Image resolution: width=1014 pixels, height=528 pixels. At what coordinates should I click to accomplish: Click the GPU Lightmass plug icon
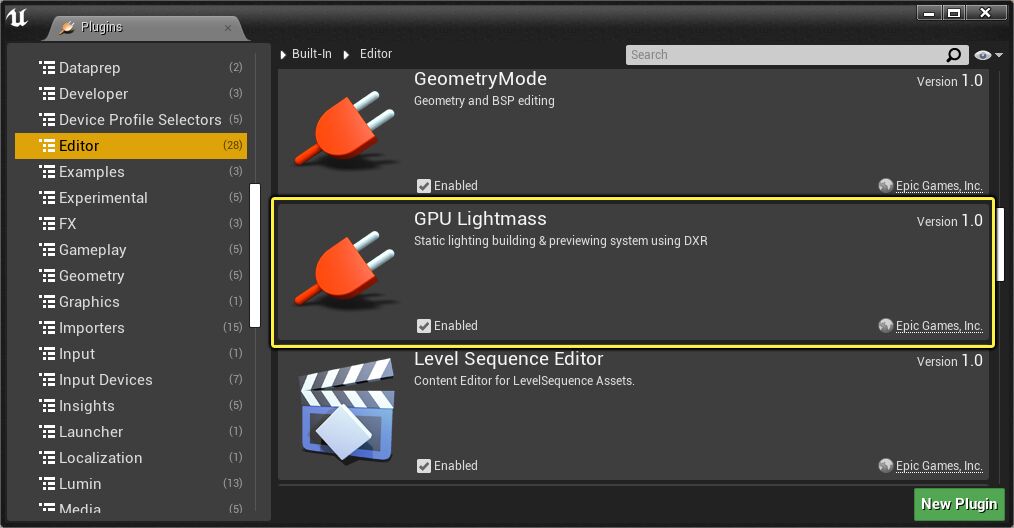tap(338, 270)
